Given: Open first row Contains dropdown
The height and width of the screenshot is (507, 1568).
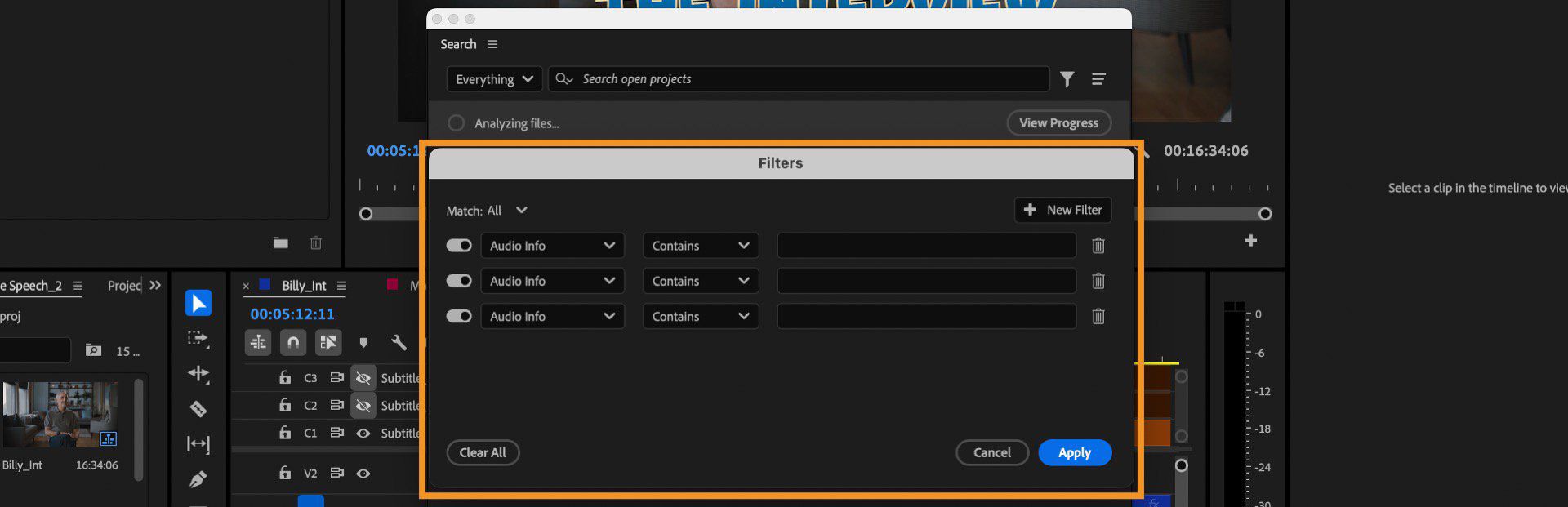Looking at the screenshot, I should (701, 246).
